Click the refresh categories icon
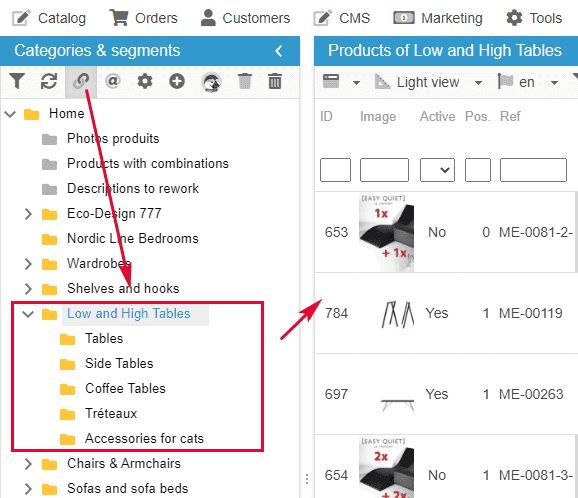 [49, 81]
